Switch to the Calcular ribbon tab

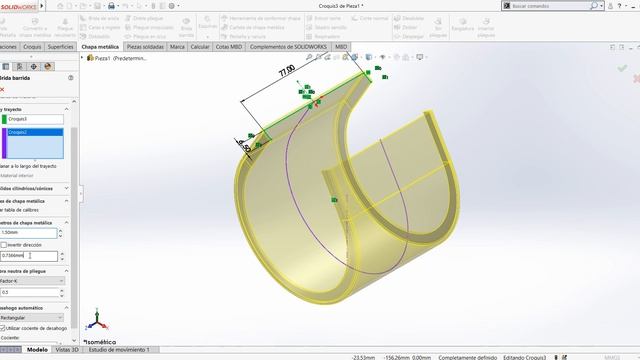[200, 47]
